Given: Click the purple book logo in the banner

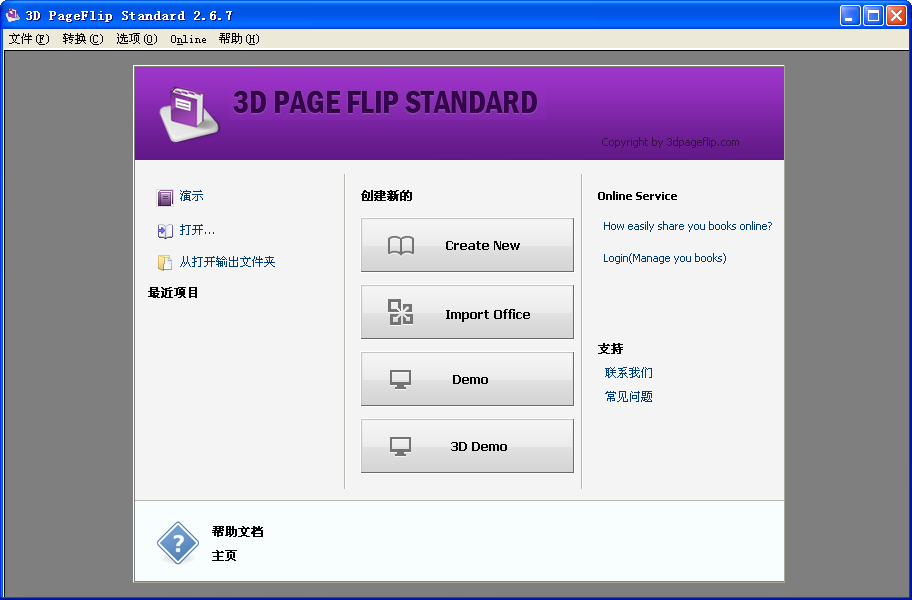Looking at the screenshot, I should pyautogui.click(x=190, y=114).
